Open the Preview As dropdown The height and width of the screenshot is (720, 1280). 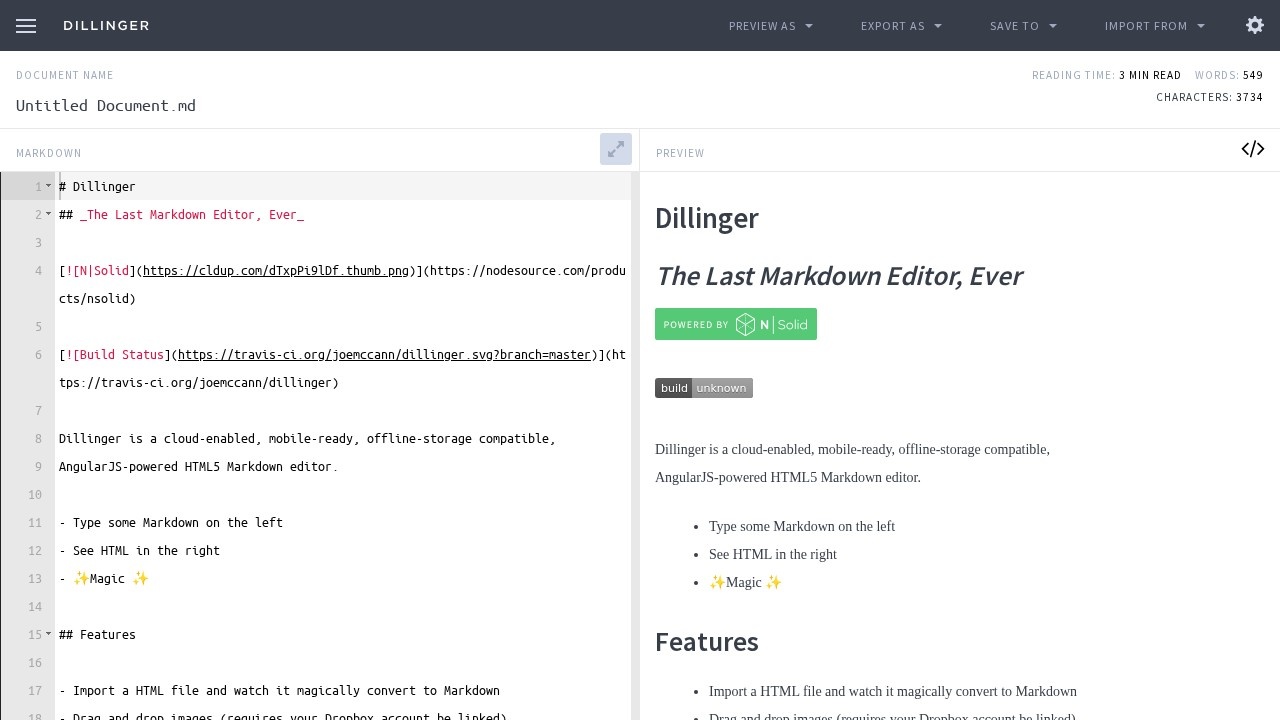click(x=770, y=26)
